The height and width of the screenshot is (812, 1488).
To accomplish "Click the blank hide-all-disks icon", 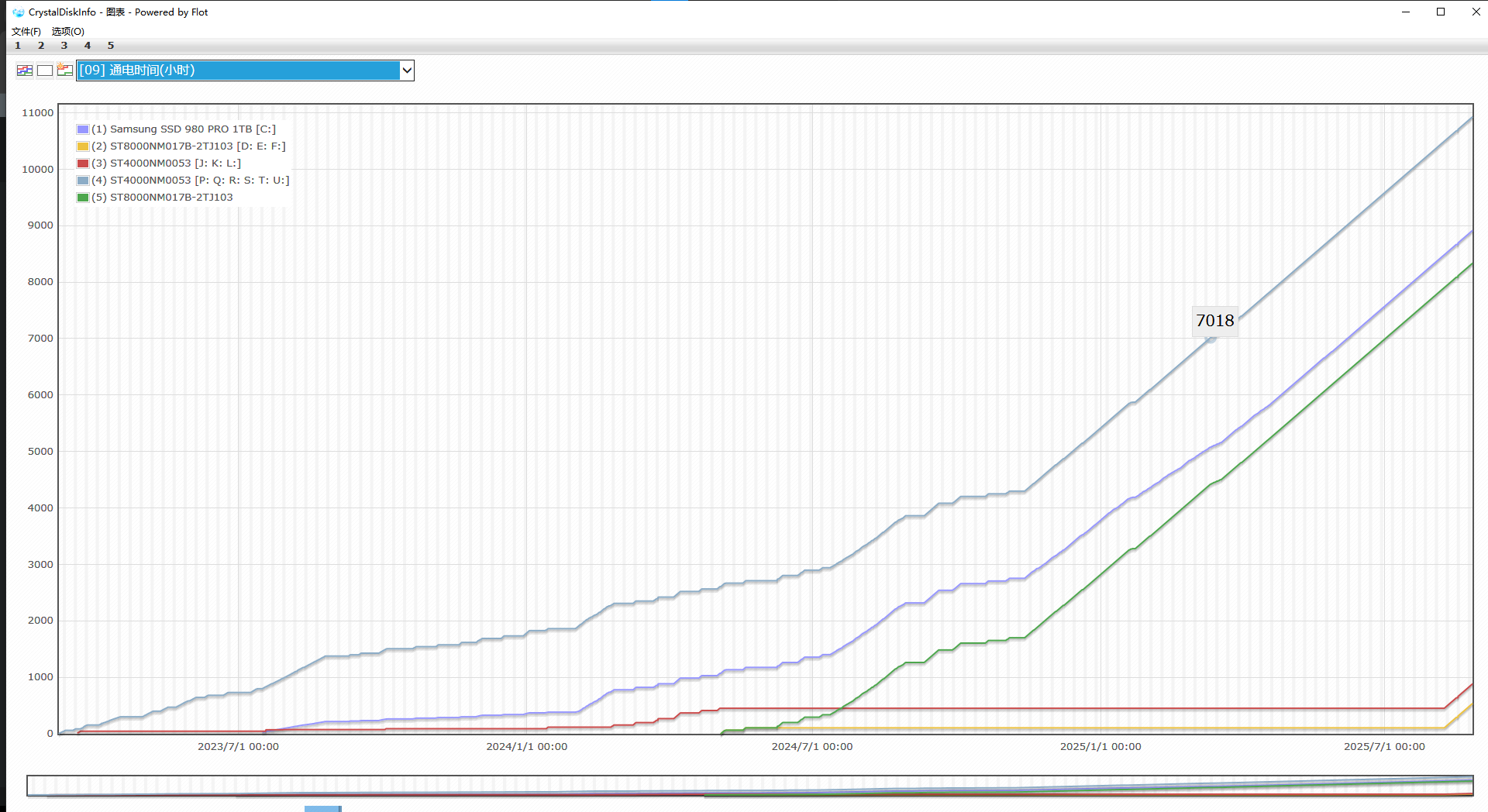I will [x=45, y=71].
